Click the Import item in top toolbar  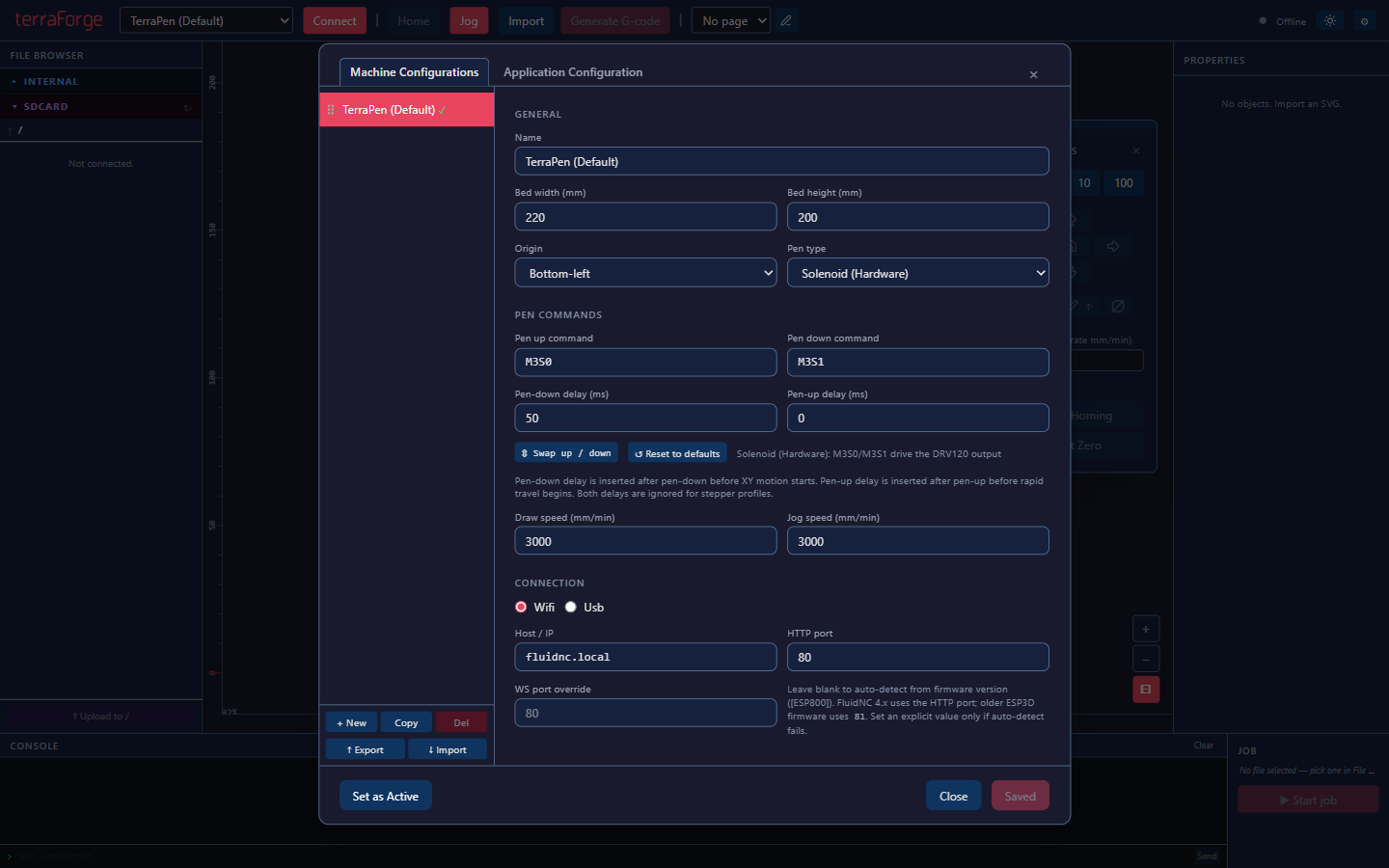click(x=526, y=20)
